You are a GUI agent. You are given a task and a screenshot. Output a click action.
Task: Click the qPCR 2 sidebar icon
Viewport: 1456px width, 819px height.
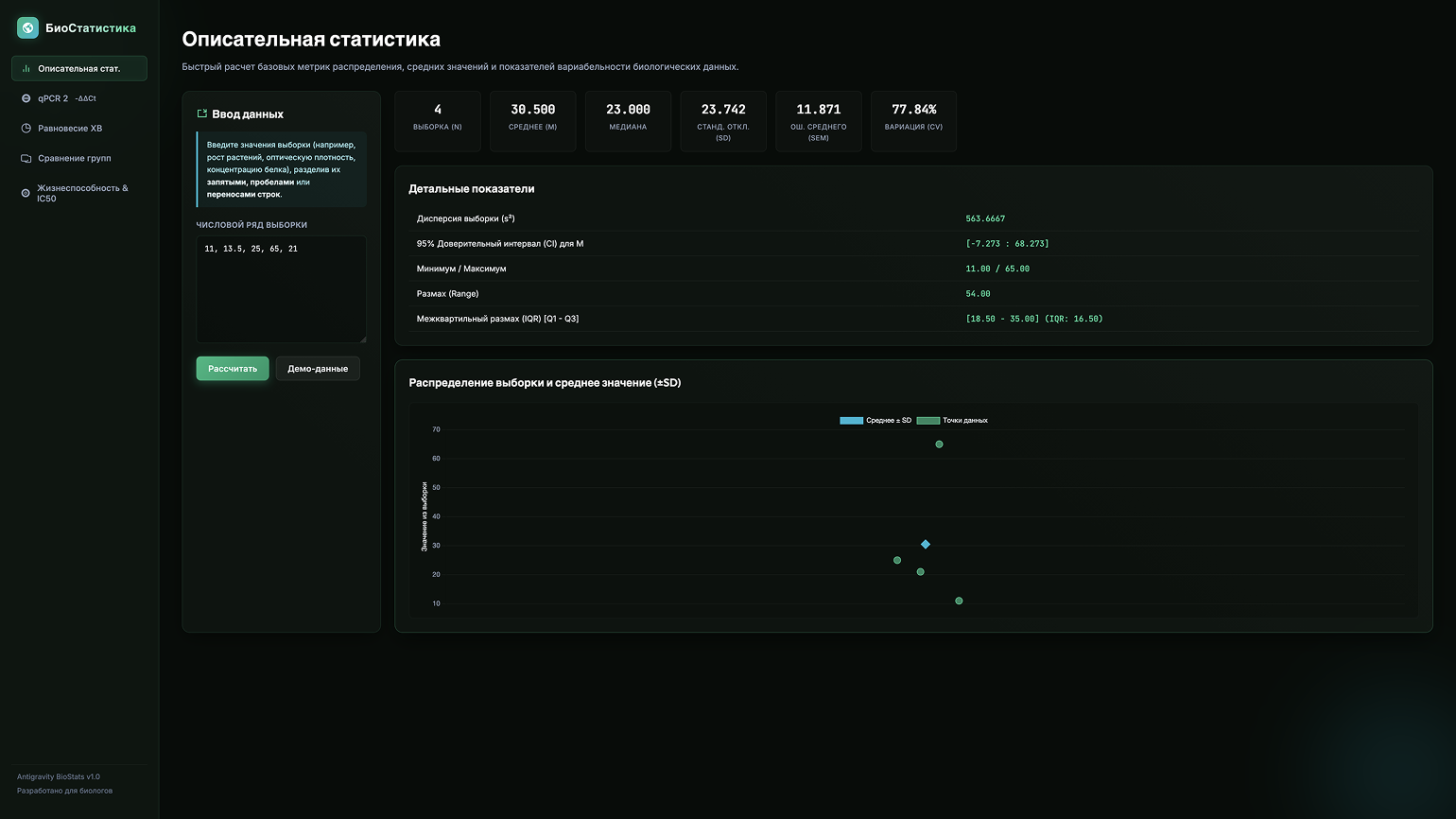26,98
